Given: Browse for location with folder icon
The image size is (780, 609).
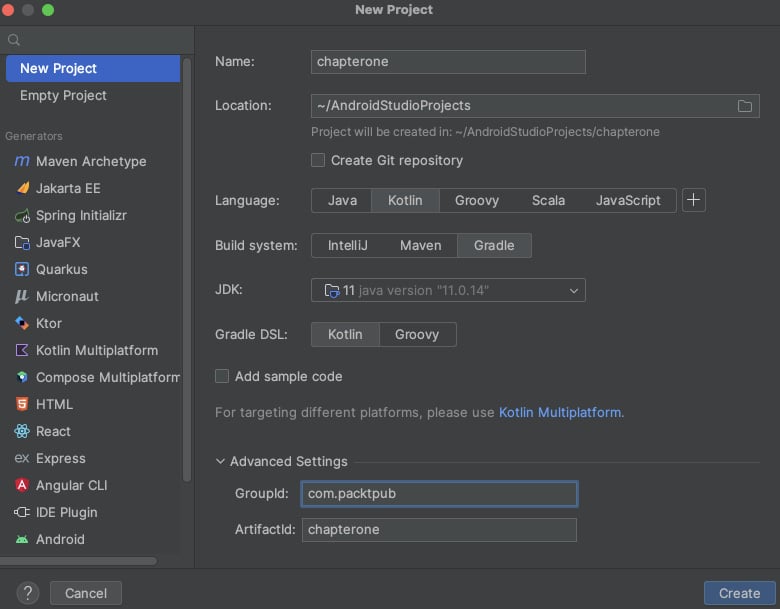Looking at the screenshot, I should (745, 106).
